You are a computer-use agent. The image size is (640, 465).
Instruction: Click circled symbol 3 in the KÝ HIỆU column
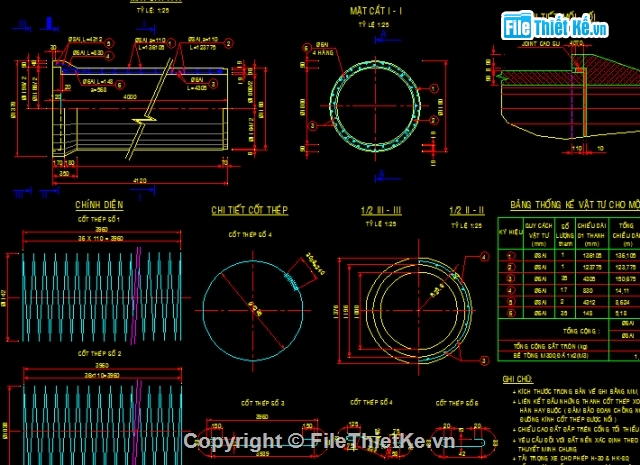510,279
